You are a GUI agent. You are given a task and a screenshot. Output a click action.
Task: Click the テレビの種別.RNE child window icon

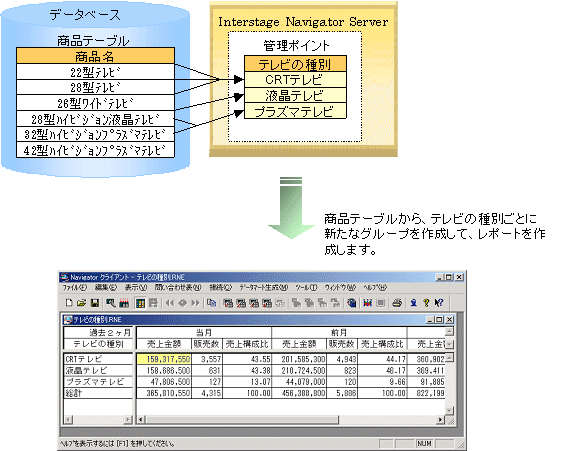[68, 320]
